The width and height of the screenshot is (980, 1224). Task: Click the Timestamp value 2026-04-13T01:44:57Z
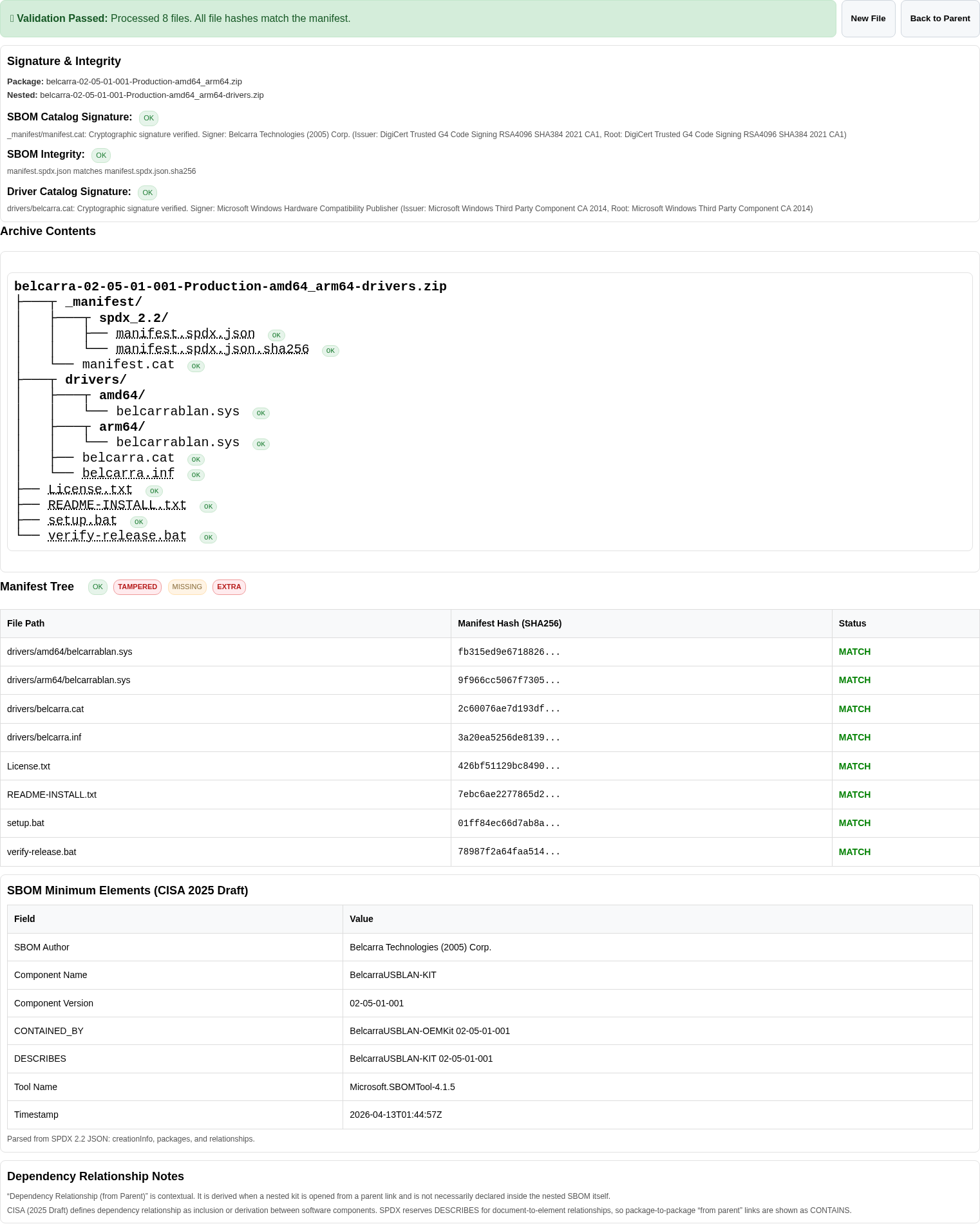click(396, 1115)
